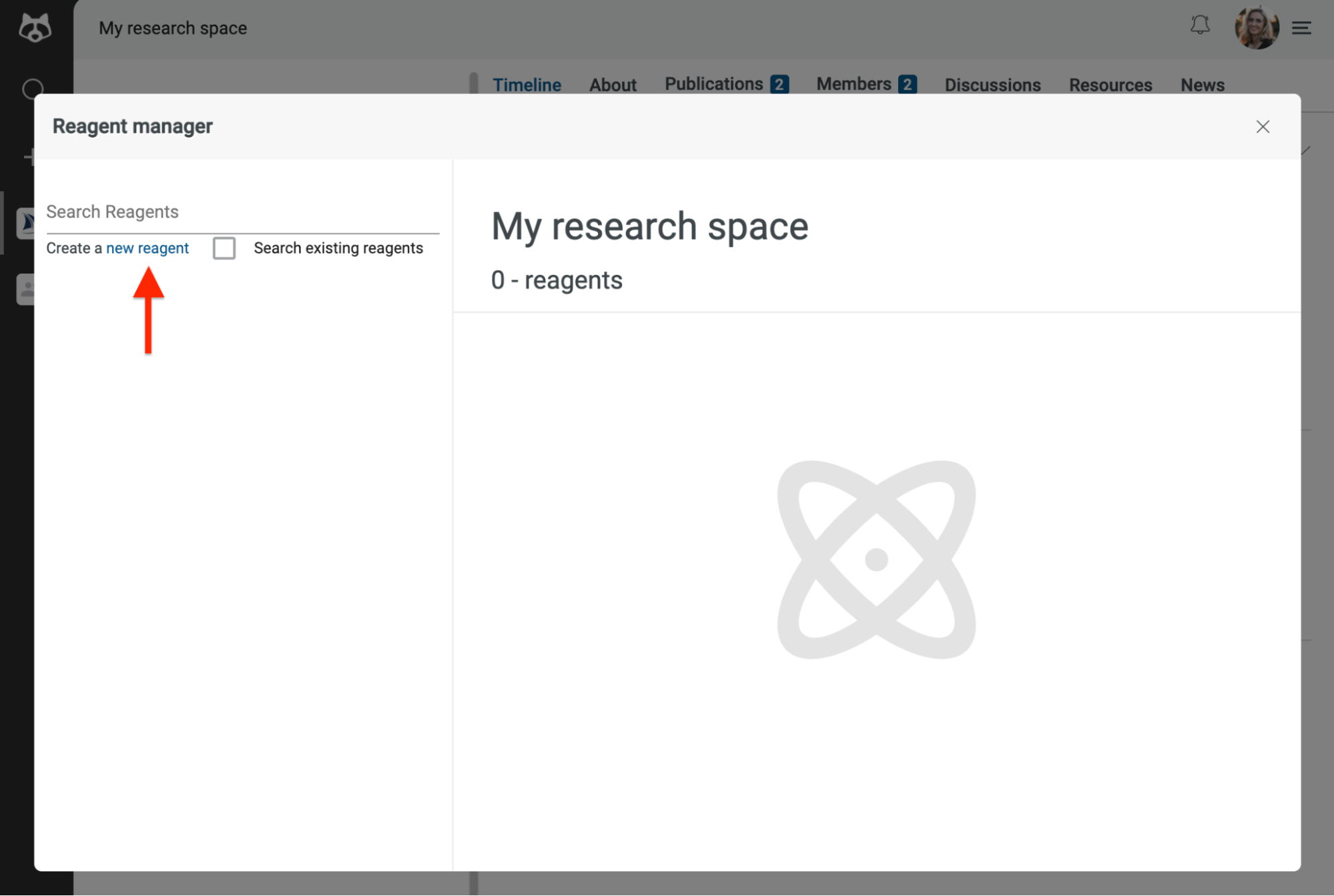Switch to the Timeline tab
The width and height of the screenshot is (1334, 896).
pyautogui.click(x=527, y=84)
